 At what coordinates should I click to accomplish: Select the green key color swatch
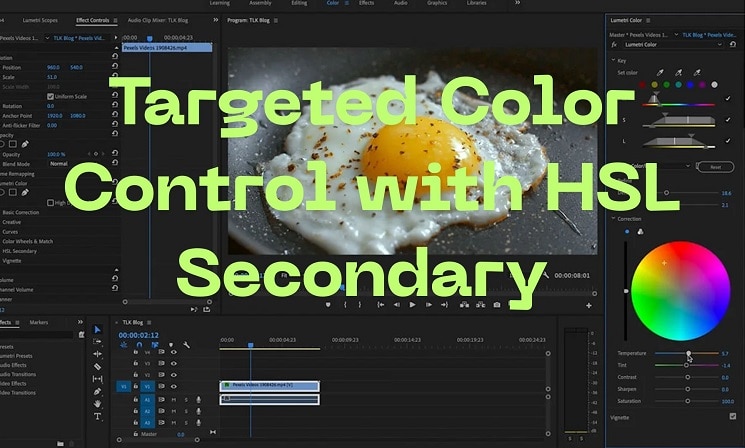[x=667, y=85]
